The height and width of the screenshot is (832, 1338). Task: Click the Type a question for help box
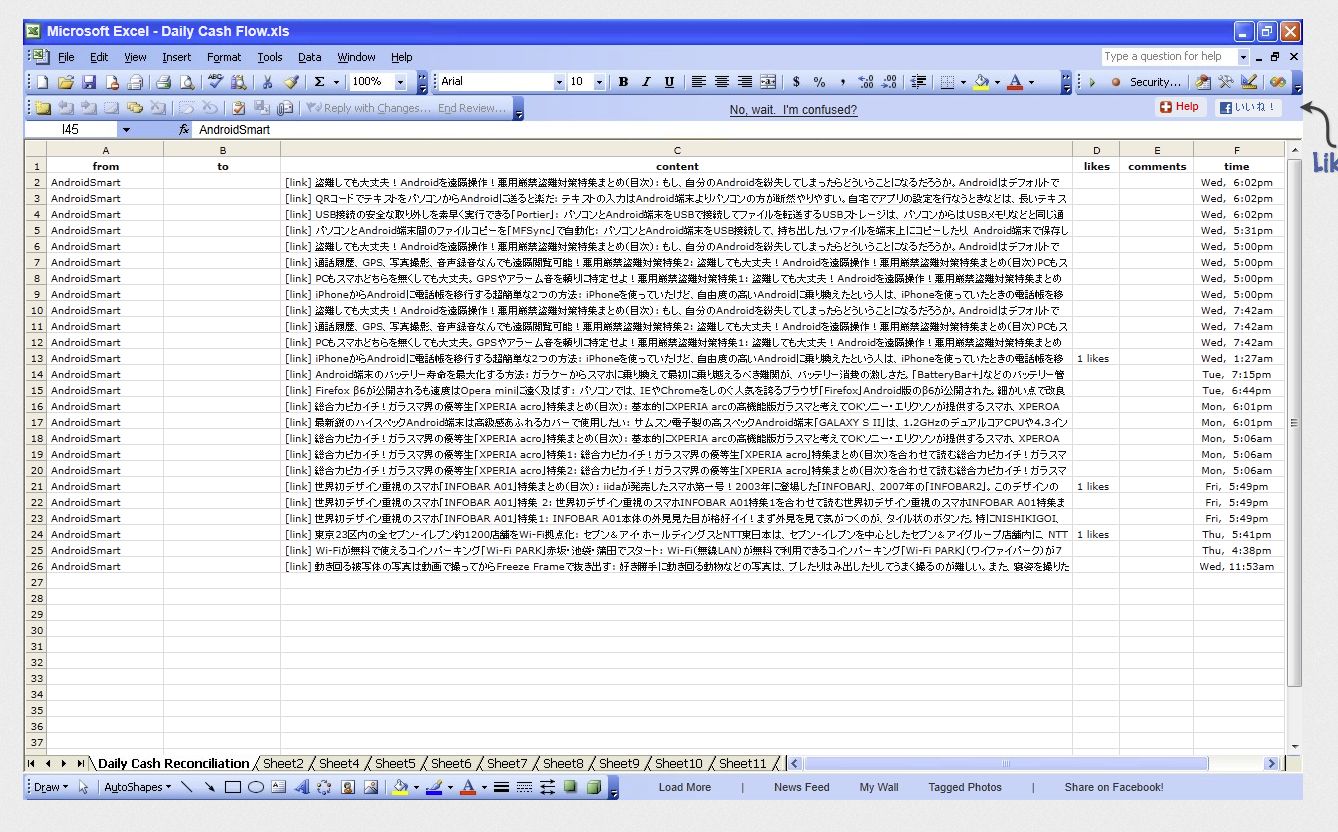coord(1169,57)
